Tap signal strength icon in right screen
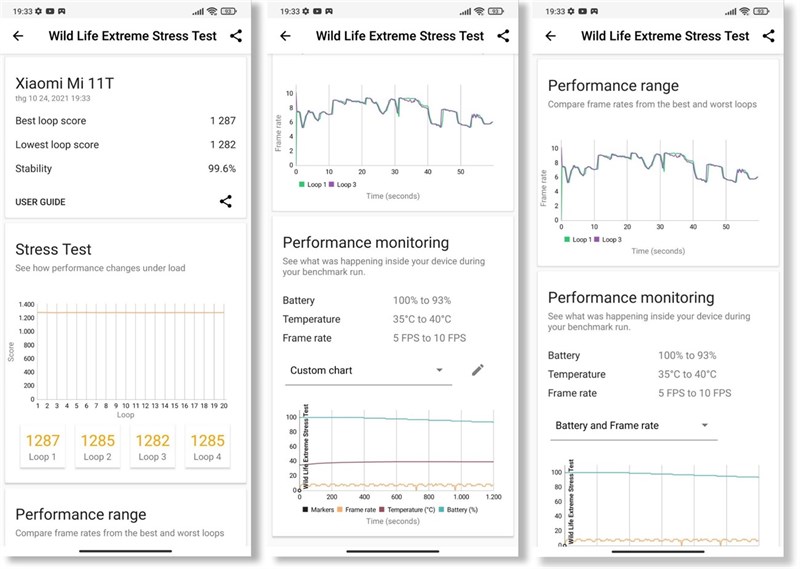This screenshot has width=800, height=569. tap(730, 11)
